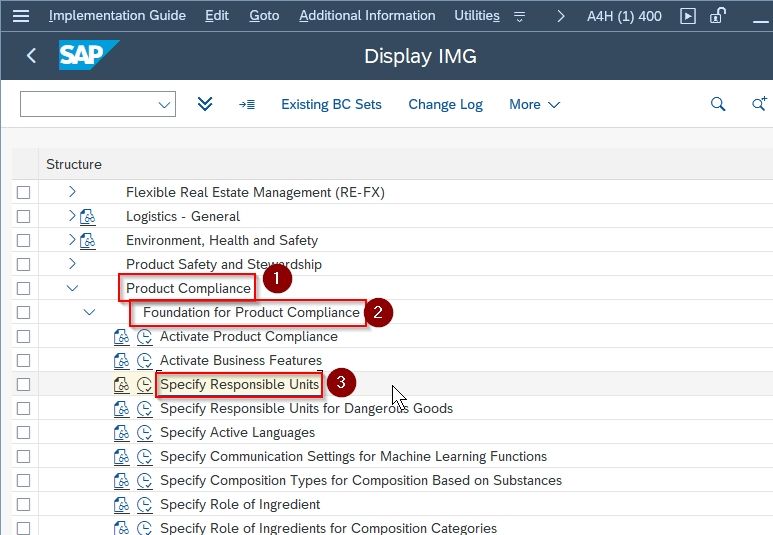
Task: Click the position-entry indent icon
Action: (x=247, y=105)
